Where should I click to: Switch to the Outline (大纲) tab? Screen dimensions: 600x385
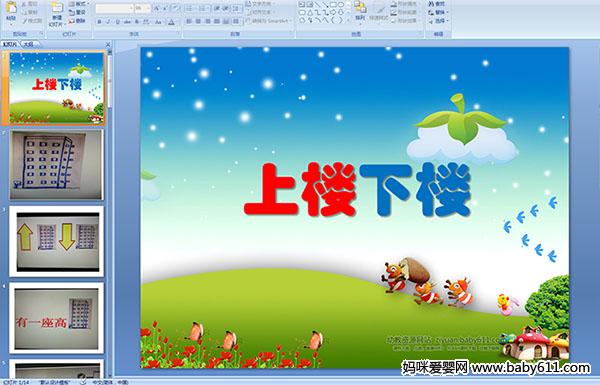point(29,44)
